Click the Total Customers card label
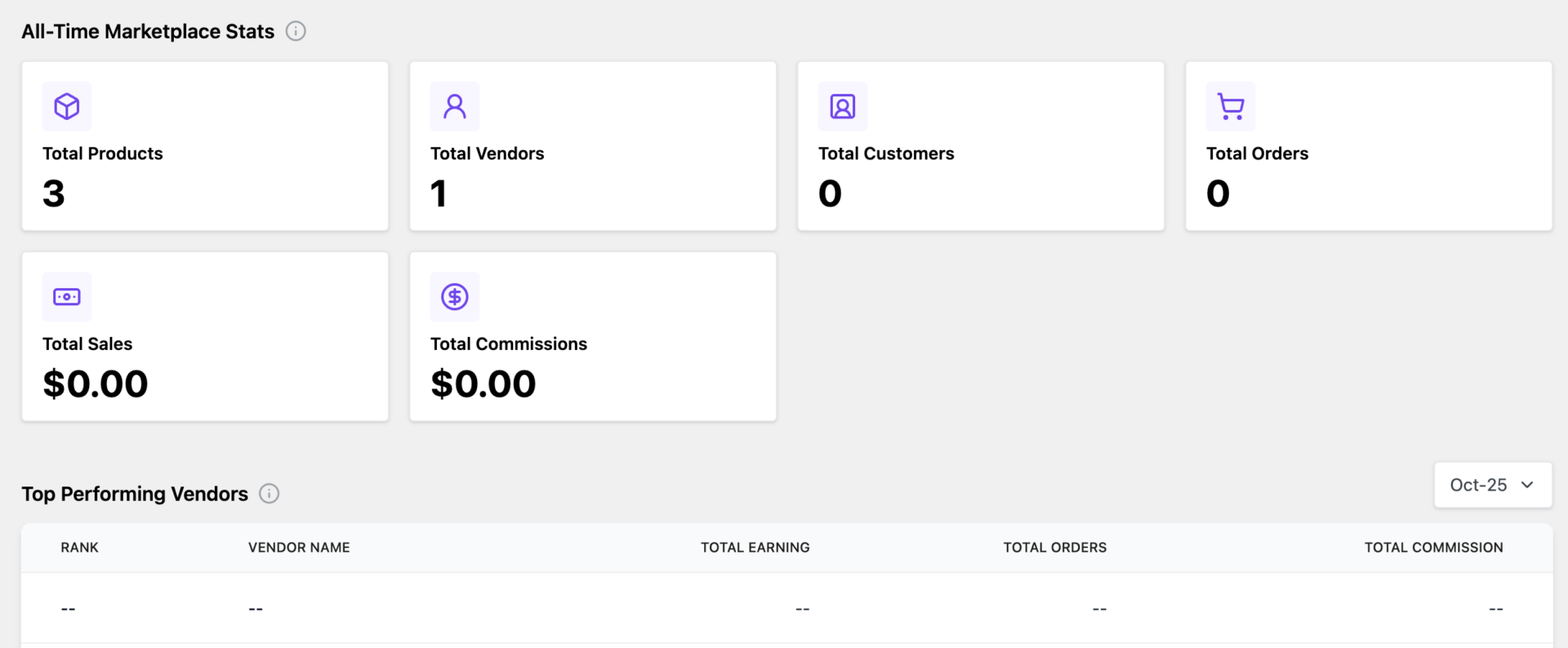 click(x=886, y=153)
